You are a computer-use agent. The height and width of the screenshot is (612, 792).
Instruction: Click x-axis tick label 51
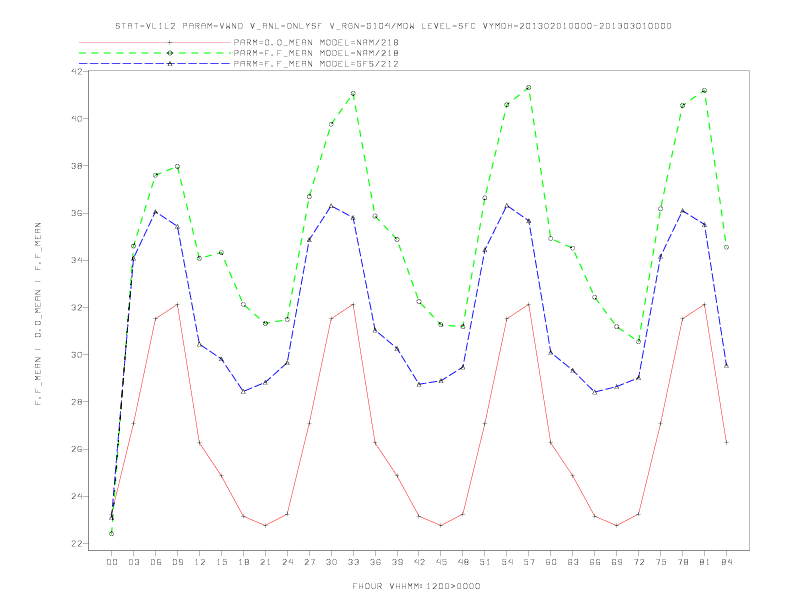485,562
